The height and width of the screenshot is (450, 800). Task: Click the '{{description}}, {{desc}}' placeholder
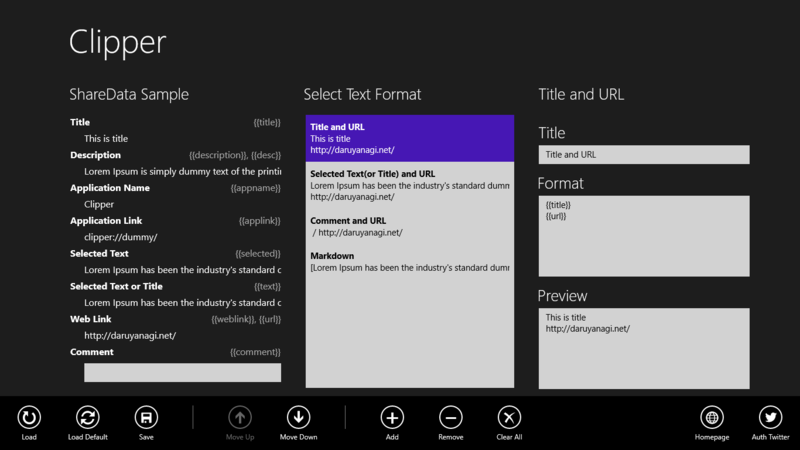(x=235, y=155)
